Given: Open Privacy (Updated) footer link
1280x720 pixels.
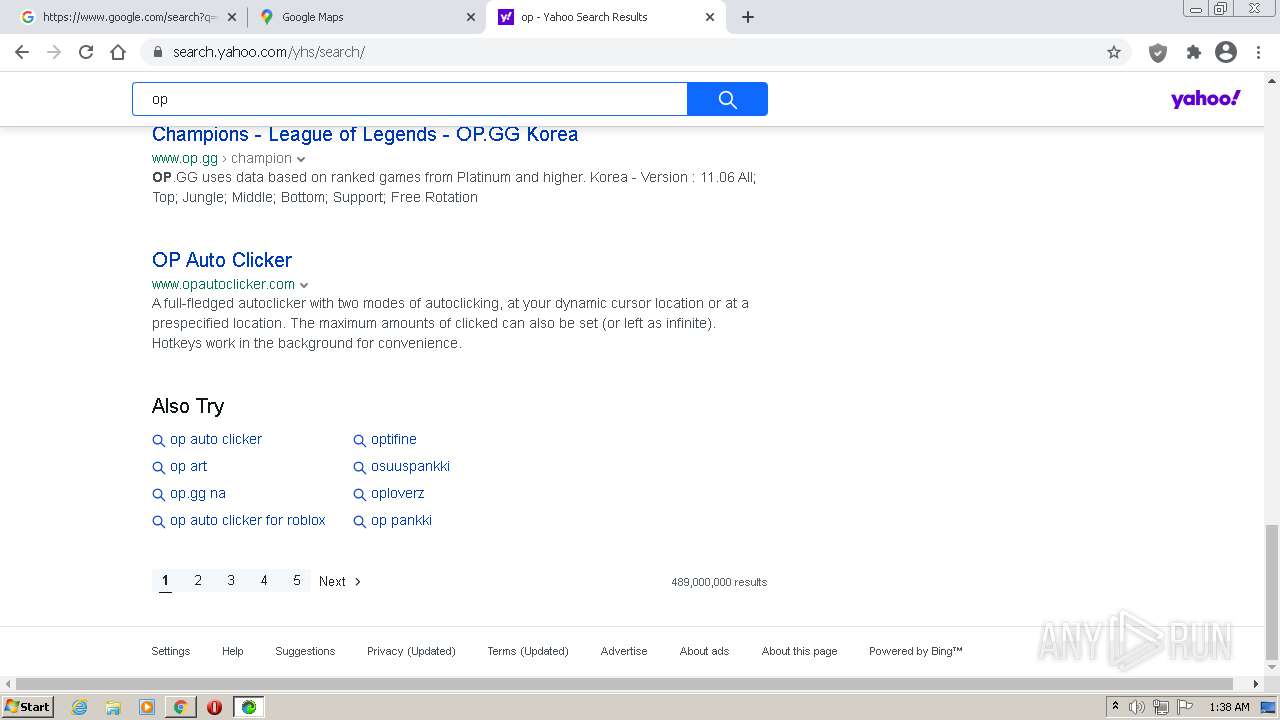Looking at the screenshot, I should [411, 651].
